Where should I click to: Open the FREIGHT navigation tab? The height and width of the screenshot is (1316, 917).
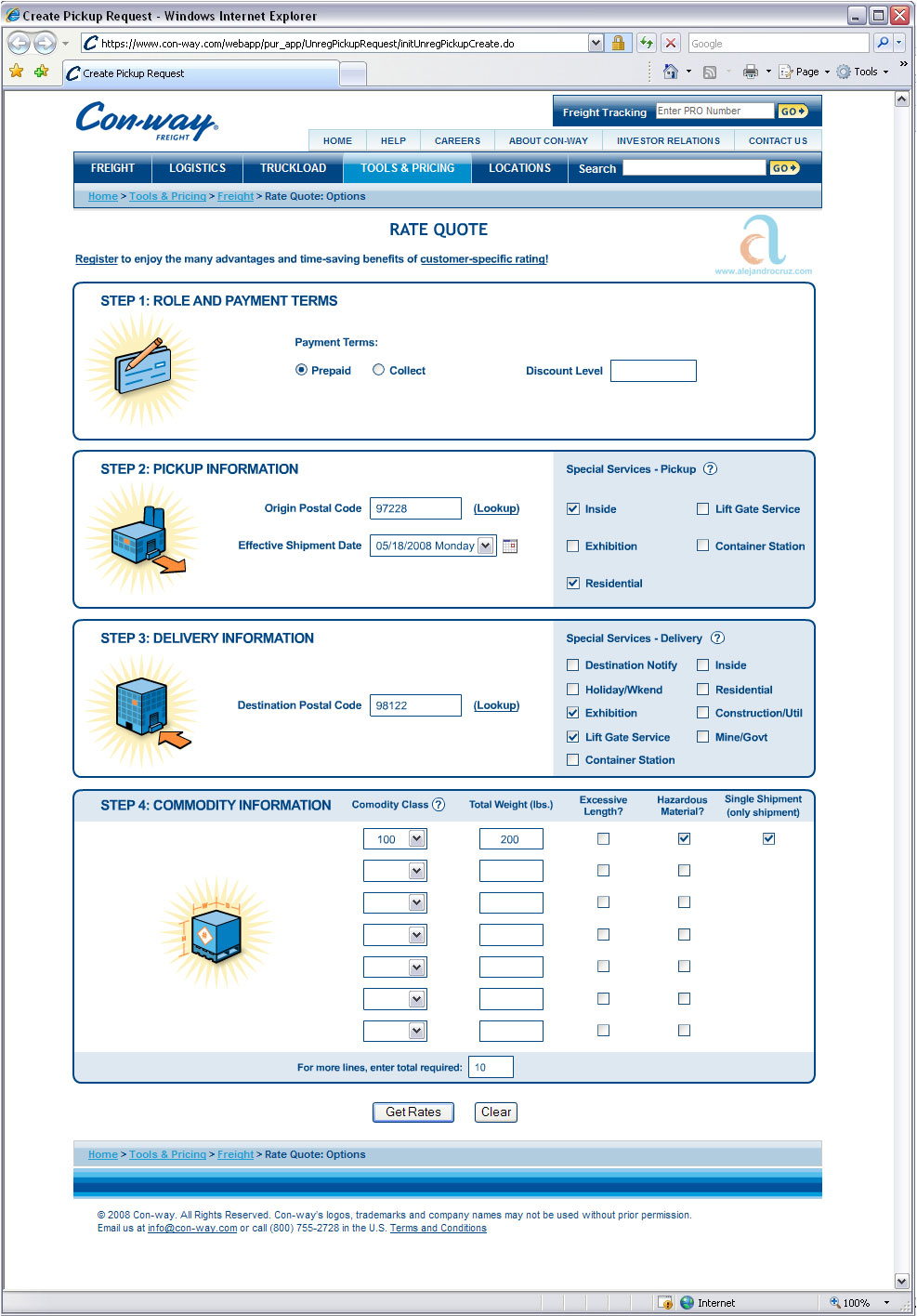(x=112, y=168)
